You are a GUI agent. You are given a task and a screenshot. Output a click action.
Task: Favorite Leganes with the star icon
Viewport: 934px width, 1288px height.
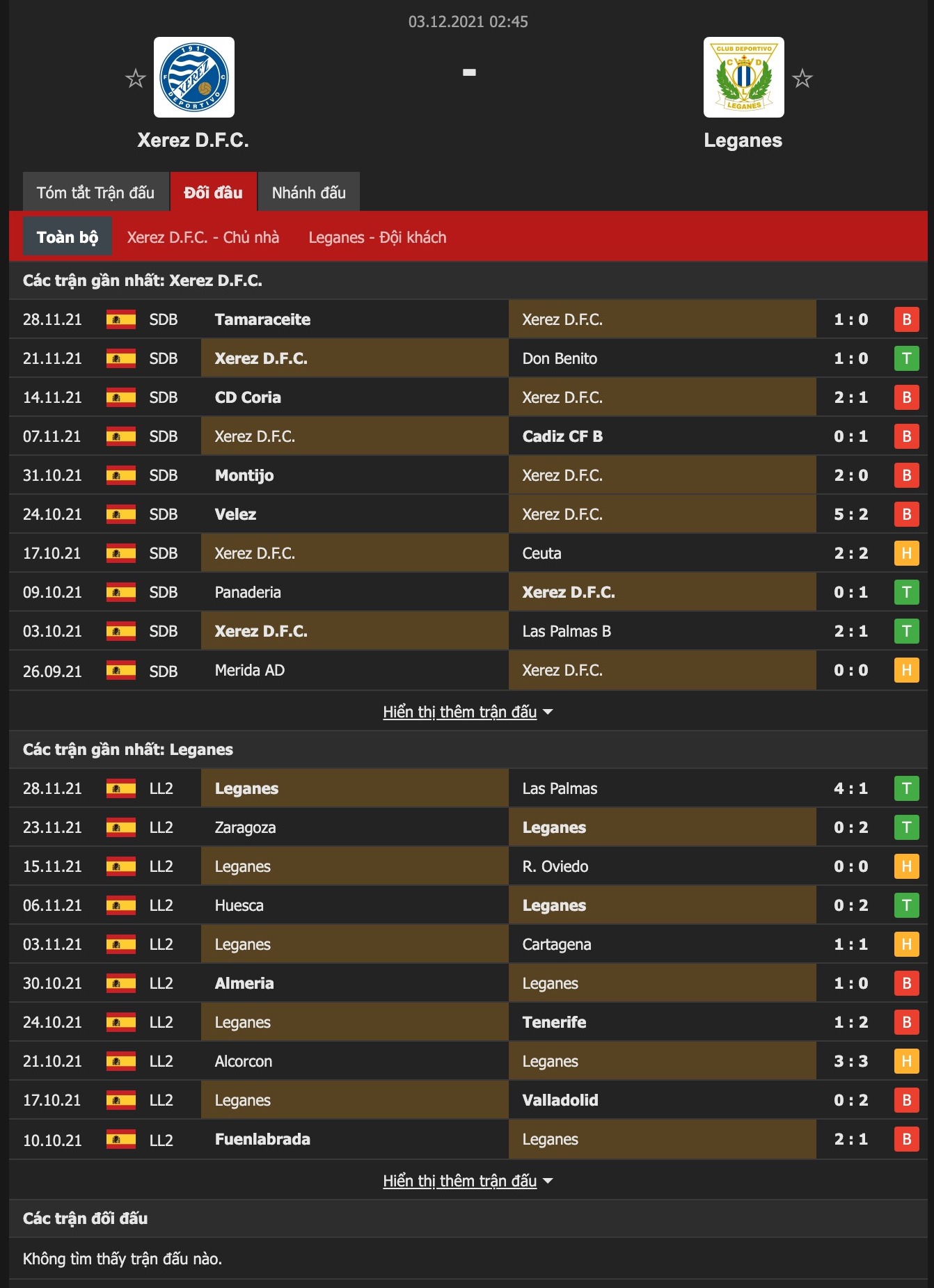802,79
